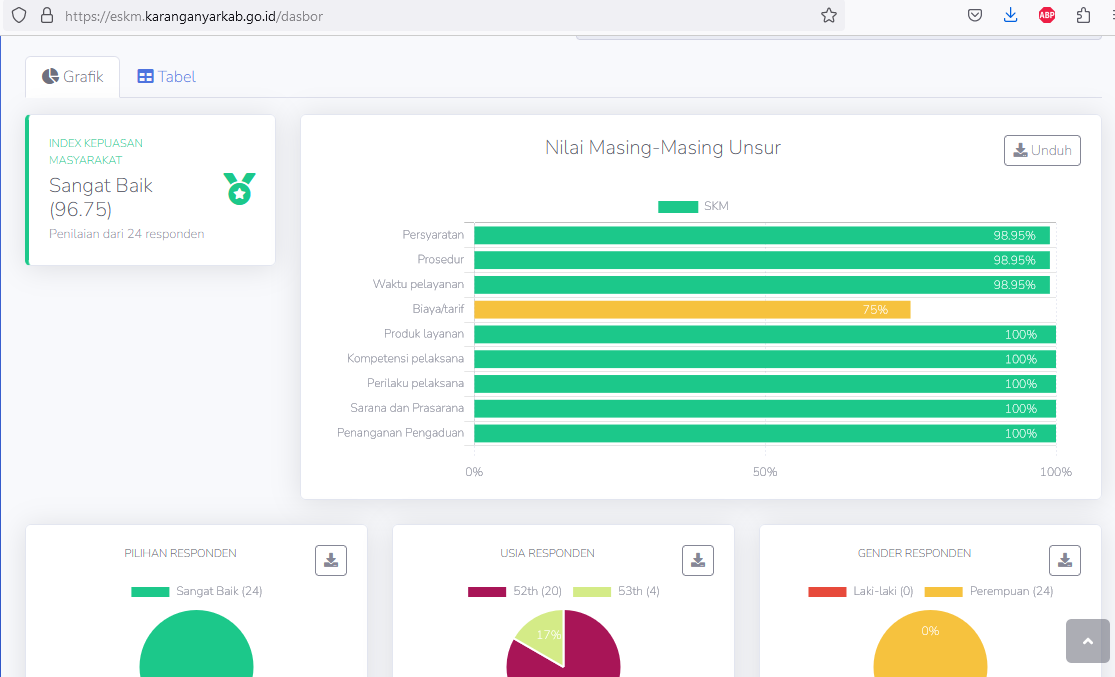1115x677 pixels.
Task: Click the browser shield tracking protection icon
Action: coord(19,16)
